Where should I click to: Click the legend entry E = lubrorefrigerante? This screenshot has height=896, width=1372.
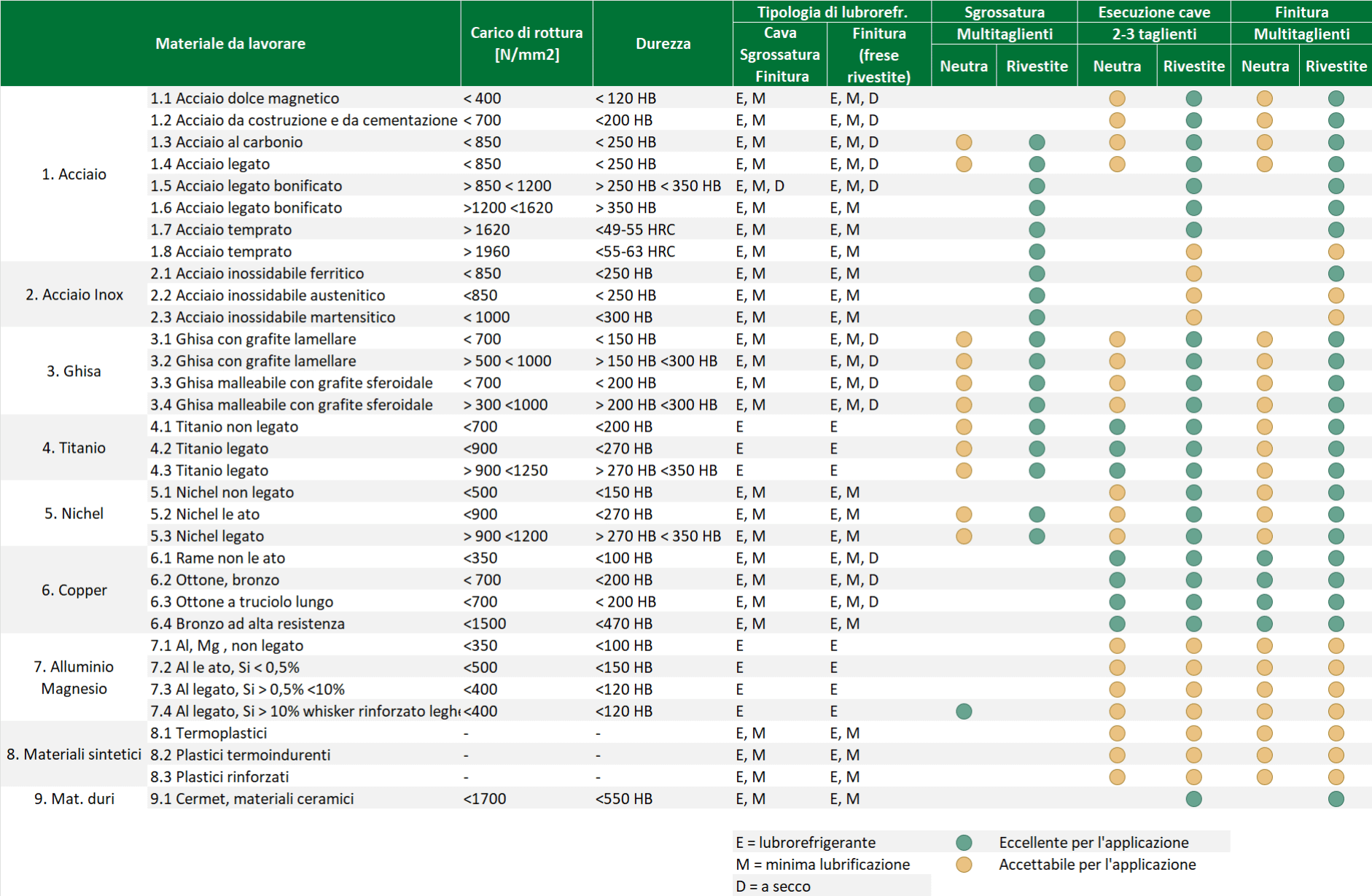806,843
